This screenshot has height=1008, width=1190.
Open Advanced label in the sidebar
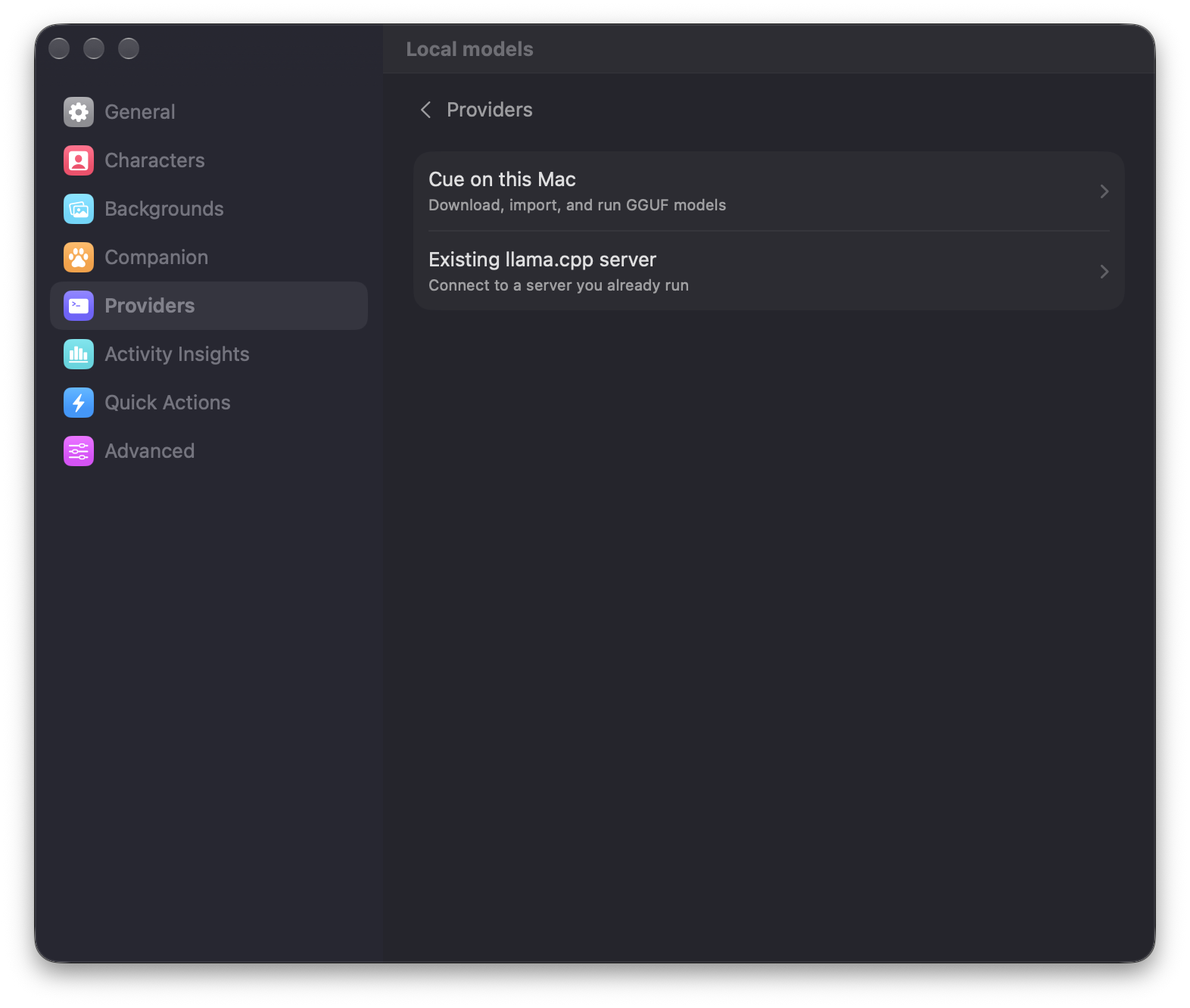pos(150,451)
